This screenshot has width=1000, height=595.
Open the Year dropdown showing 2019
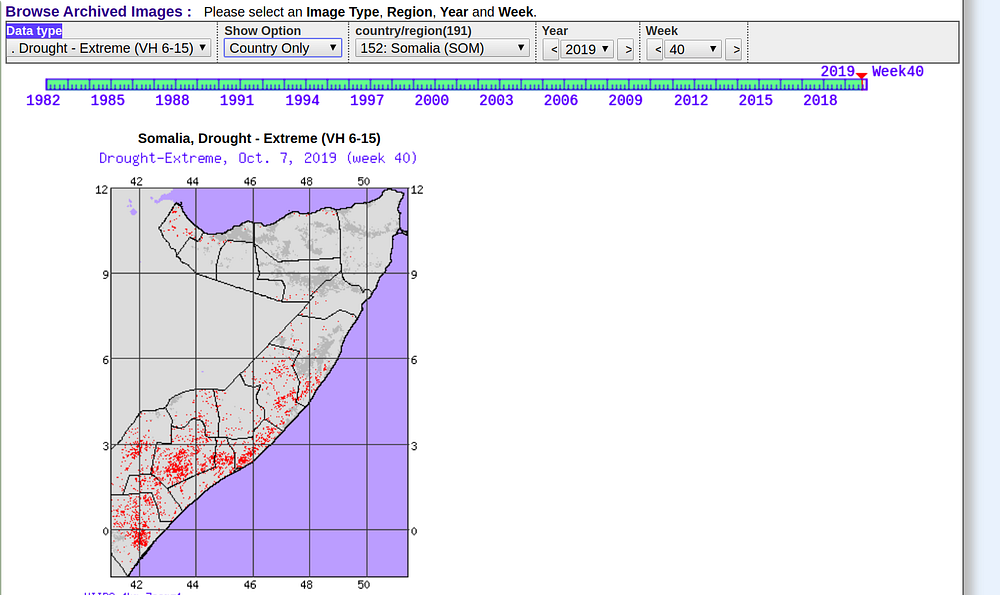587,49
